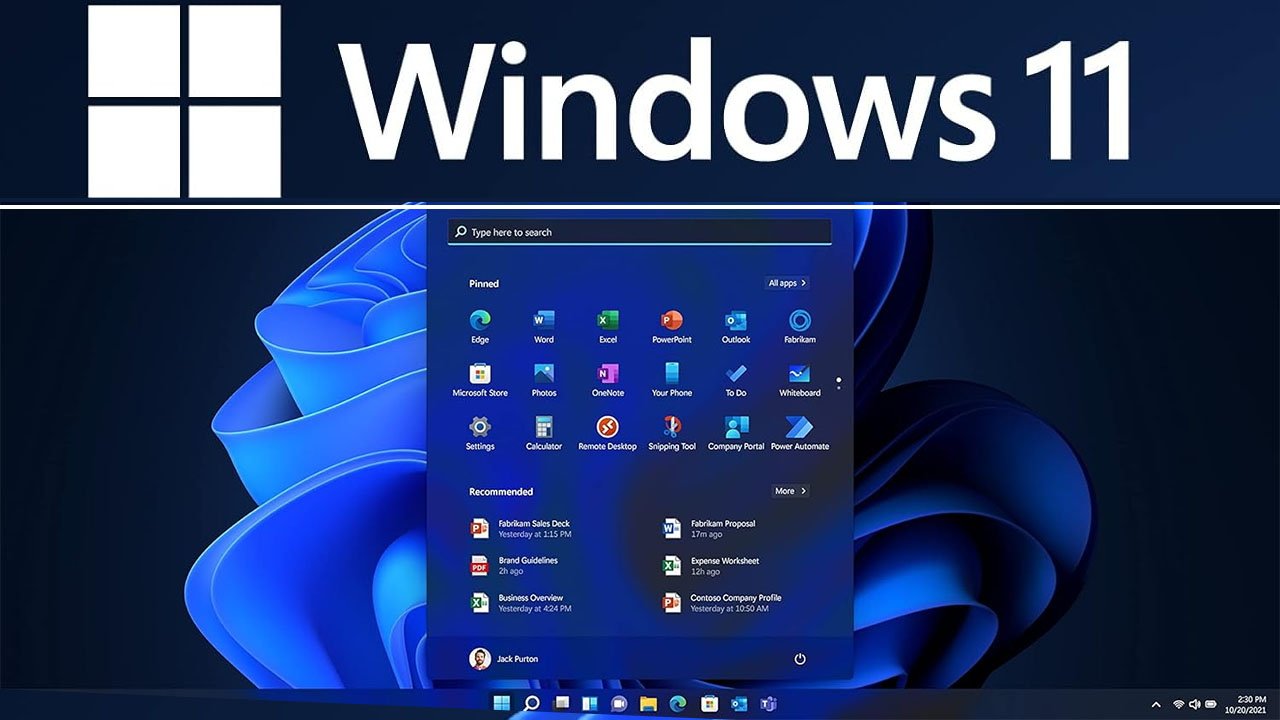
Task: Open Jack Purton user account menu
Action: tap(504, 659)
